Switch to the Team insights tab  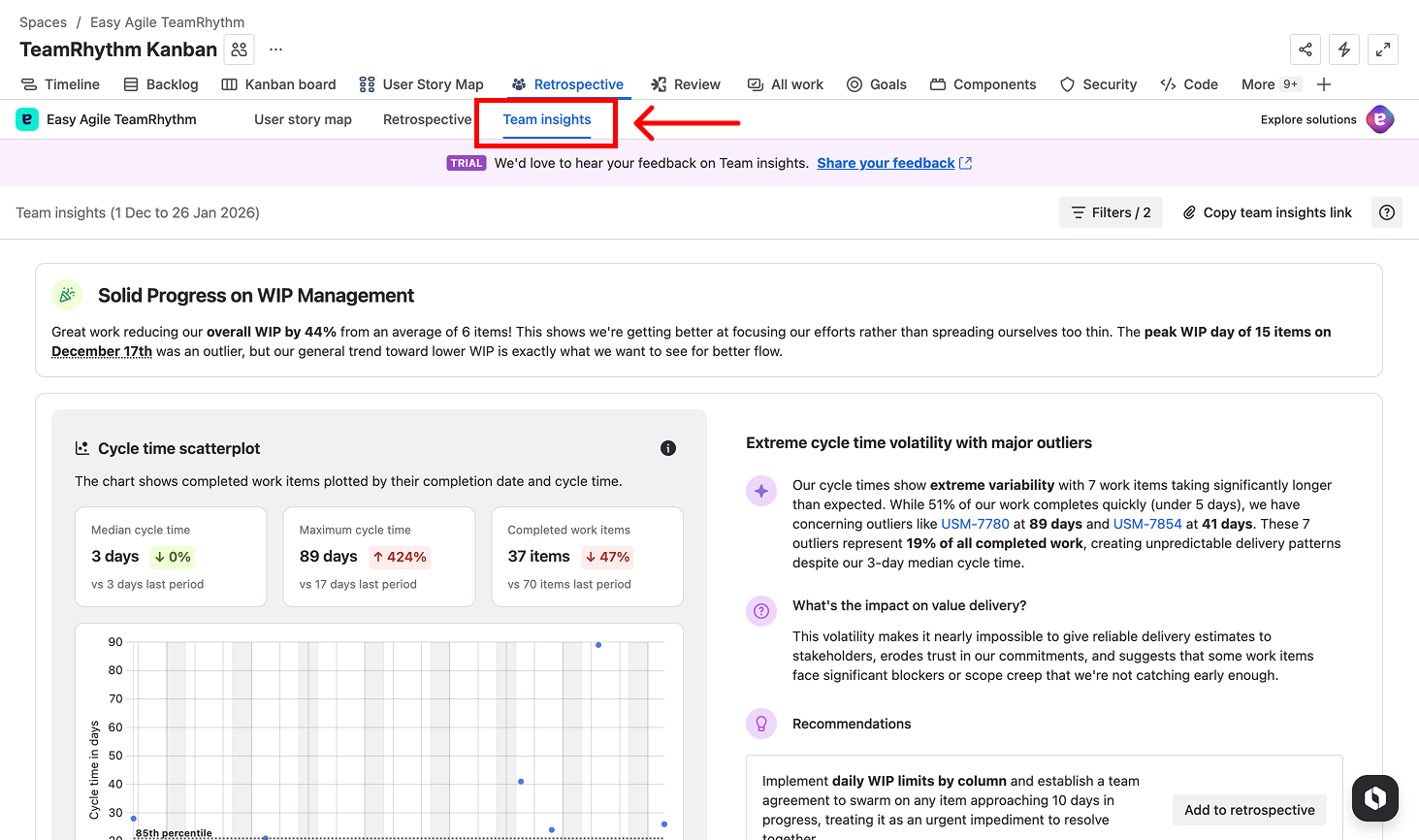tap(547, 119)
